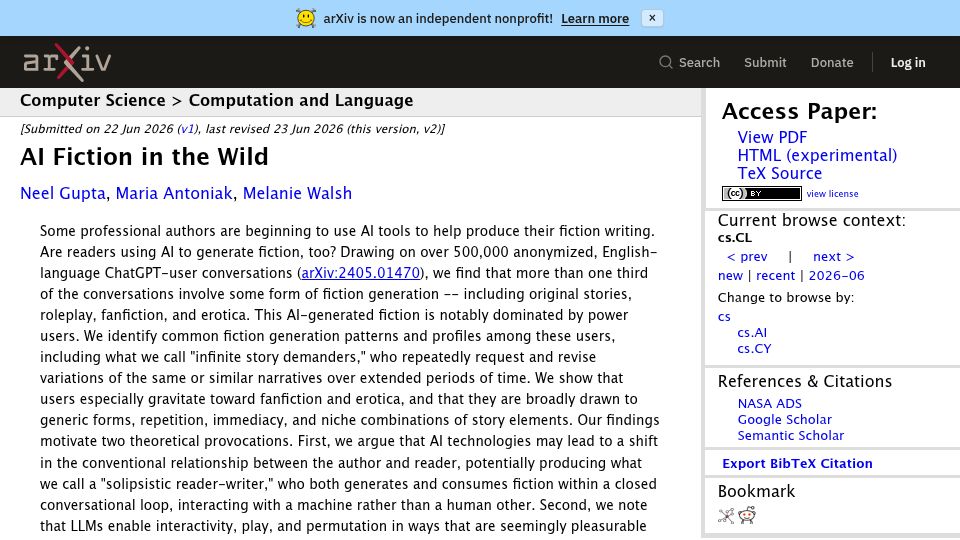View version v1 of the paper
960x540 pixels.
(x=187, y=129)
